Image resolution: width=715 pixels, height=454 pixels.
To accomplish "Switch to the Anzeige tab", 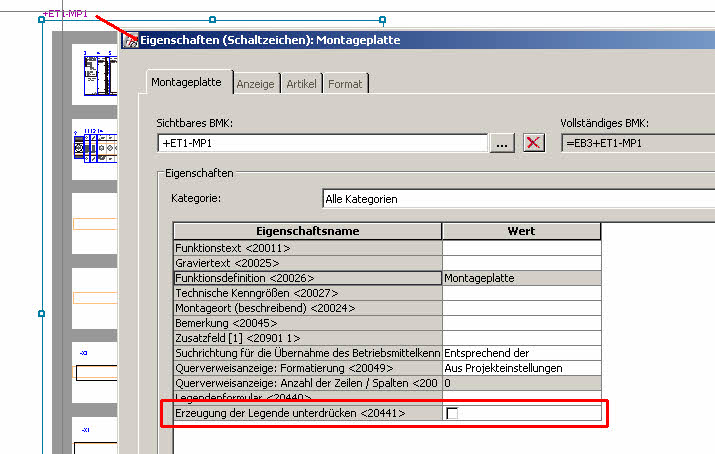I will click(255, 84).
